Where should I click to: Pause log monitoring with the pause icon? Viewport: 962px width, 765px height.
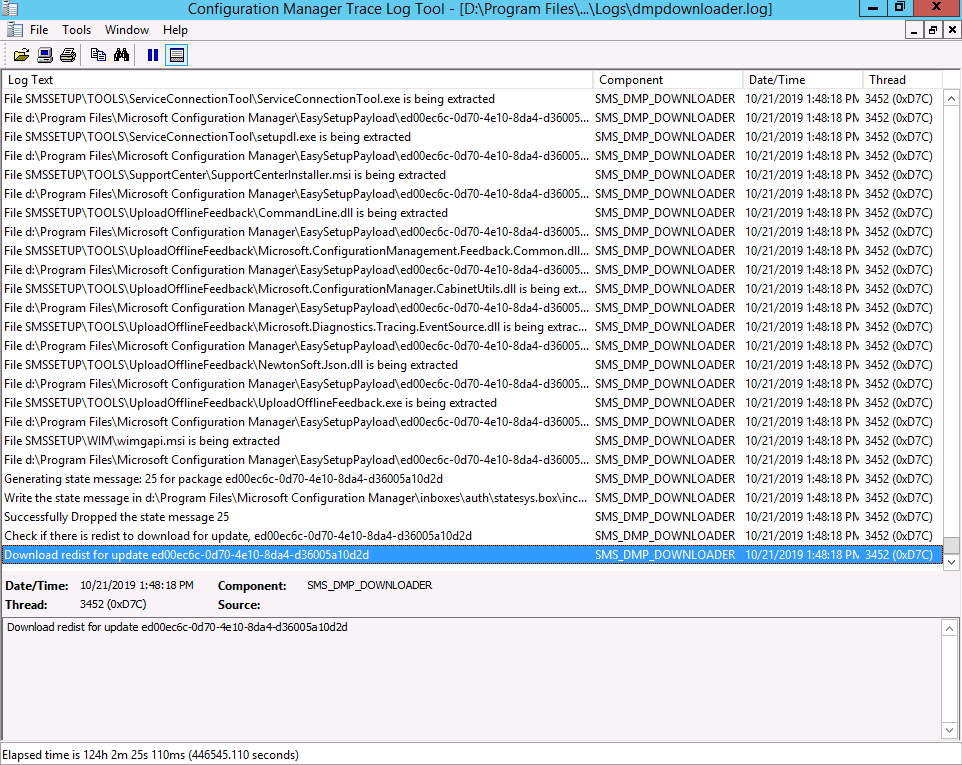(153, 55)
